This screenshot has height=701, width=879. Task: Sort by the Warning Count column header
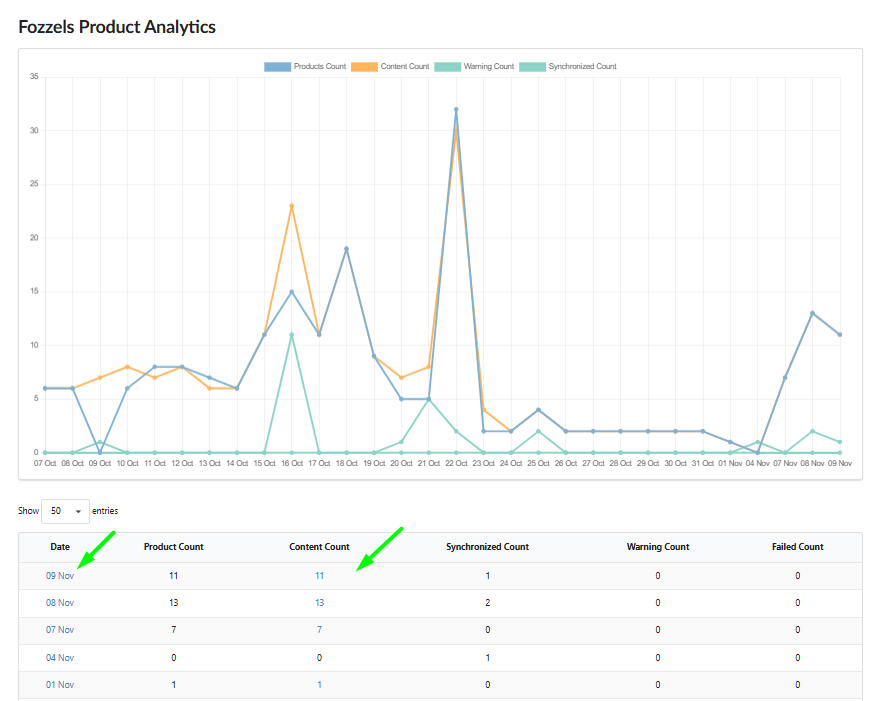[x=658, y=547]
